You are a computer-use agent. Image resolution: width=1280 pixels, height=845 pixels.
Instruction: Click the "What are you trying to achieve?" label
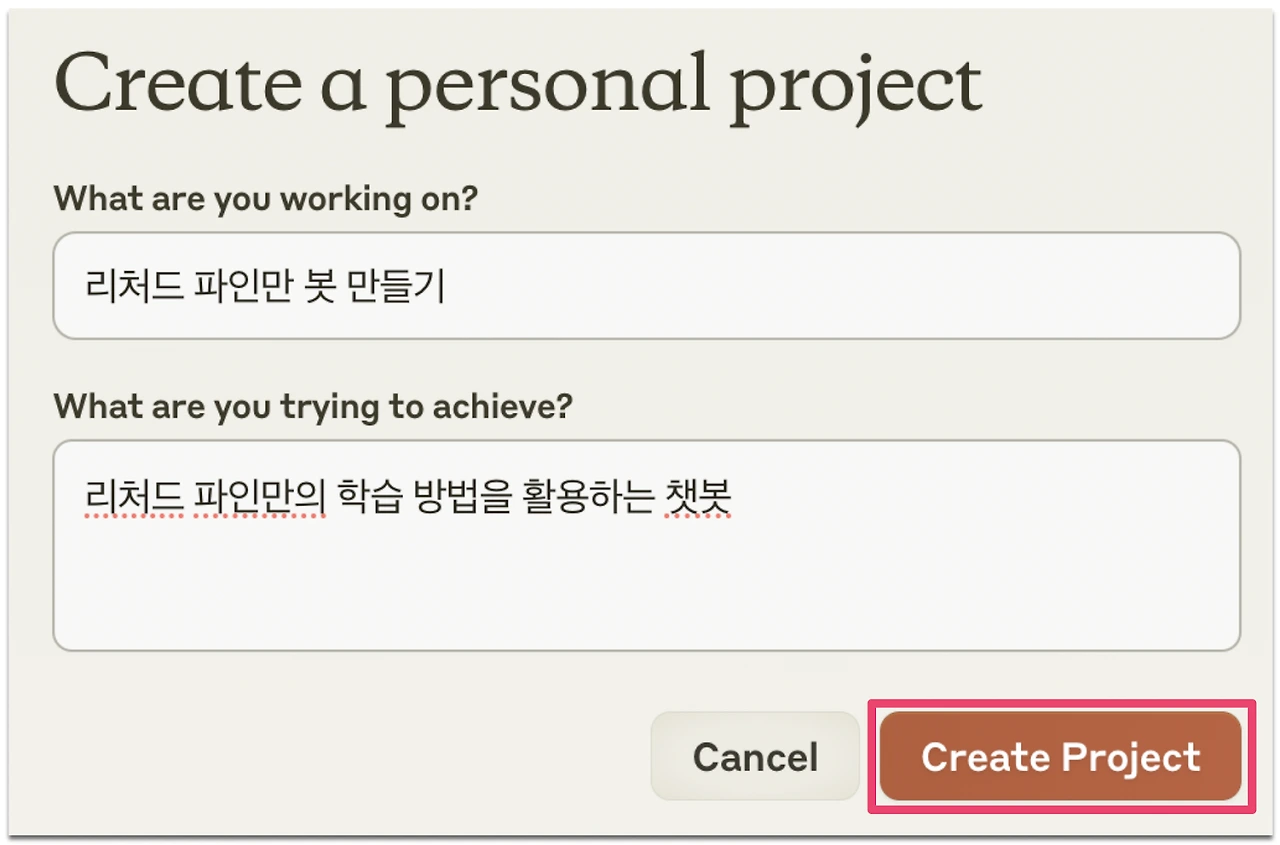tap(313, 406)
